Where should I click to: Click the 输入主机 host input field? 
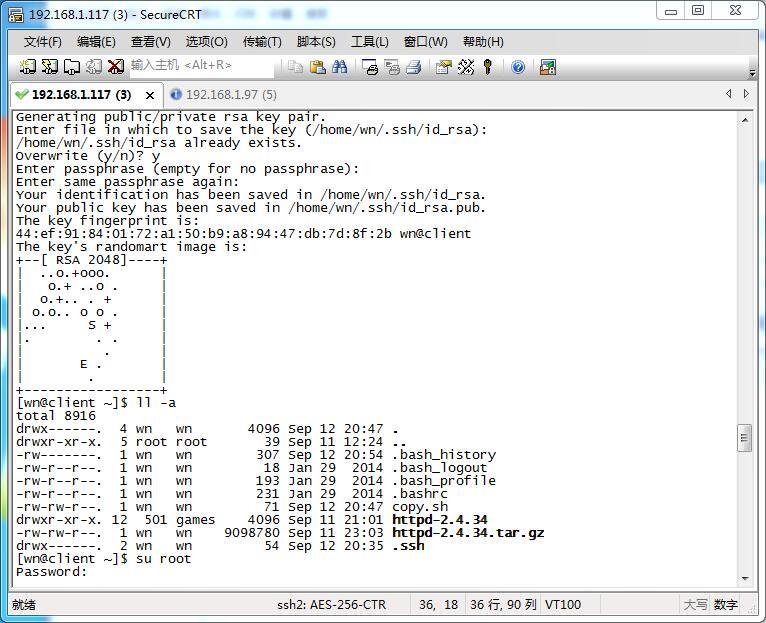202,65
